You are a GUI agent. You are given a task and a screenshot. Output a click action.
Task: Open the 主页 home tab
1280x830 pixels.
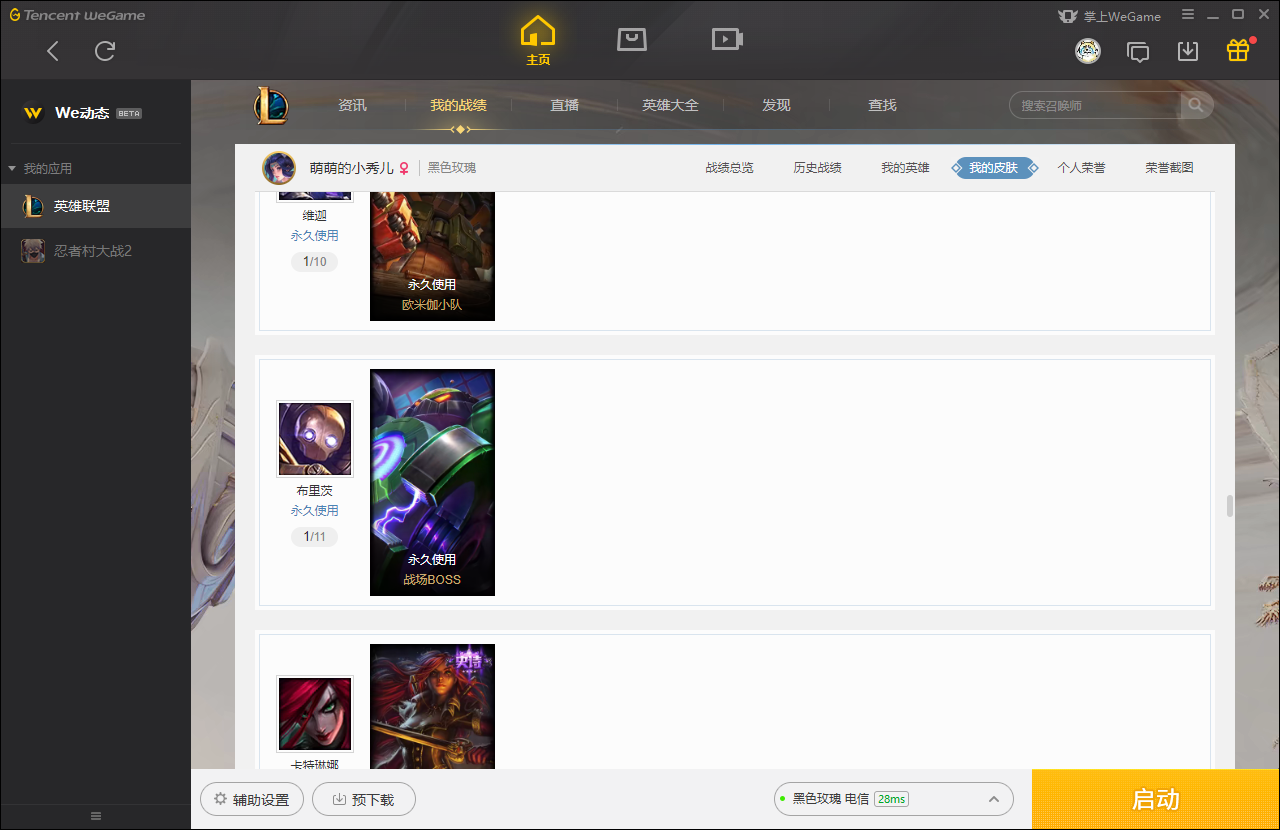click(538, 41)
